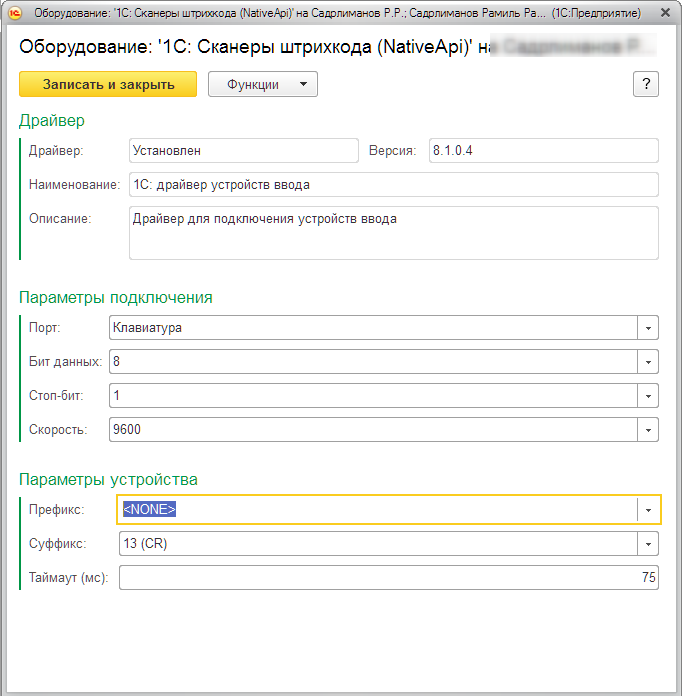
Task: Expand the 'Скорость' dropdown arrow
Action: [x=648, y=429]
